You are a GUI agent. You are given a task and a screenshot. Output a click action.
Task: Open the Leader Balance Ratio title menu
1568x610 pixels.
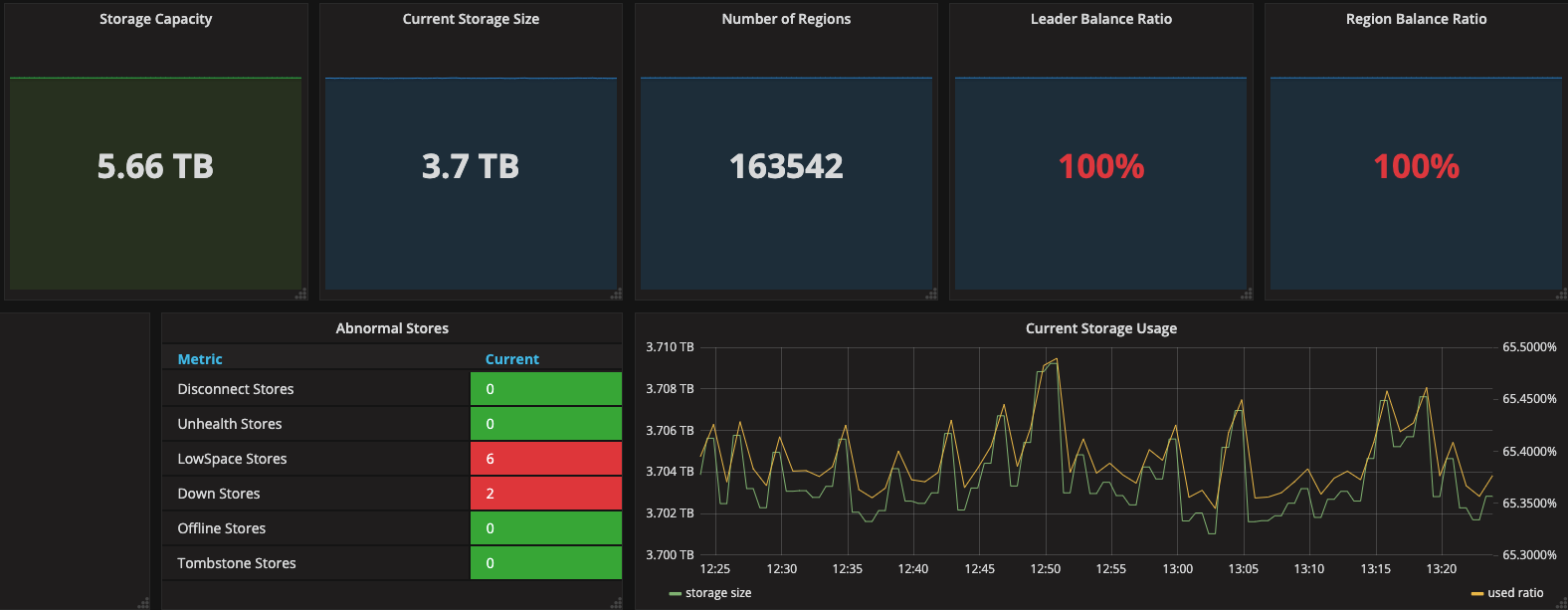[1100, 19]
